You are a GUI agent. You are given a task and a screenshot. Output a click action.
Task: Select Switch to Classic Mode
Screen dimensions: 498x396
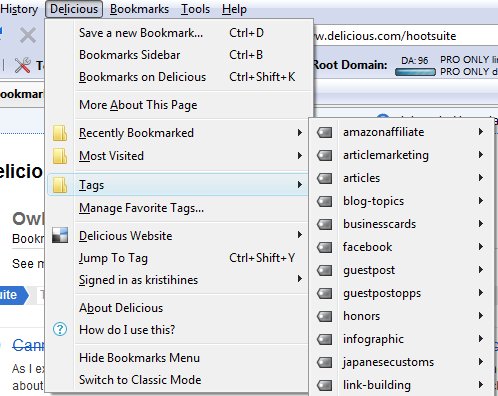[177, 380]
